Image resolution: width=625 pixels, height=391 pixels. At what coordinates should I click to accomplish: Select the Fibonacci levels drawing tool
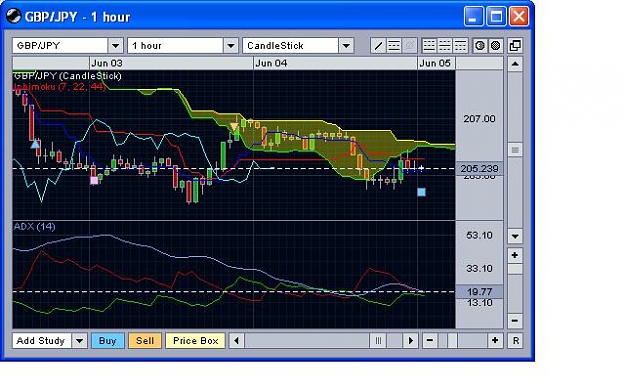(394, 46)
